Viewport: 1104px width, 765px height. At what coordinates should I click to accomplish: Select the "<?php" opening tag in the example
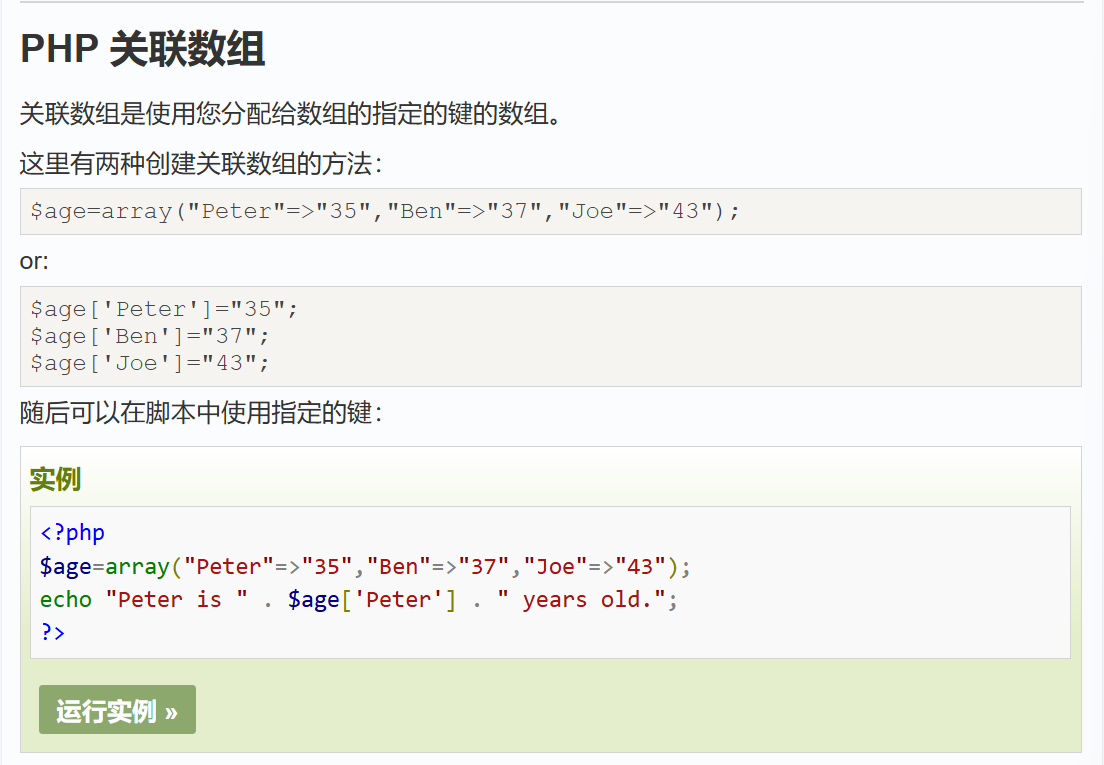click(70, 532)
